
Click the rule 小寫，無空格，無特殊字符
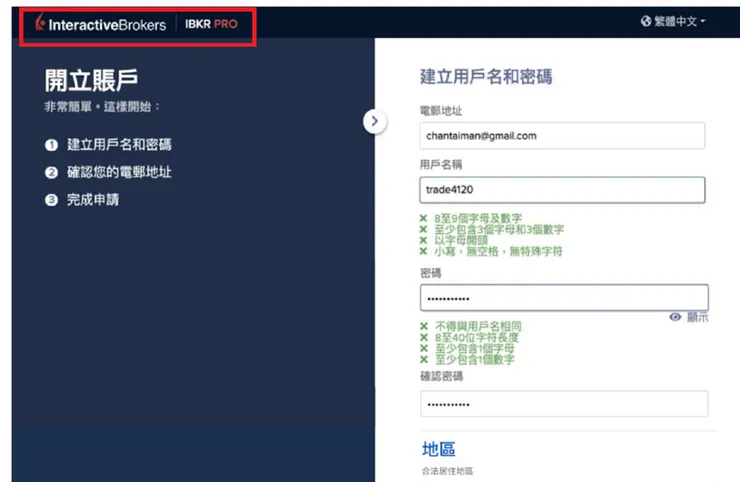tap(498, 251)
